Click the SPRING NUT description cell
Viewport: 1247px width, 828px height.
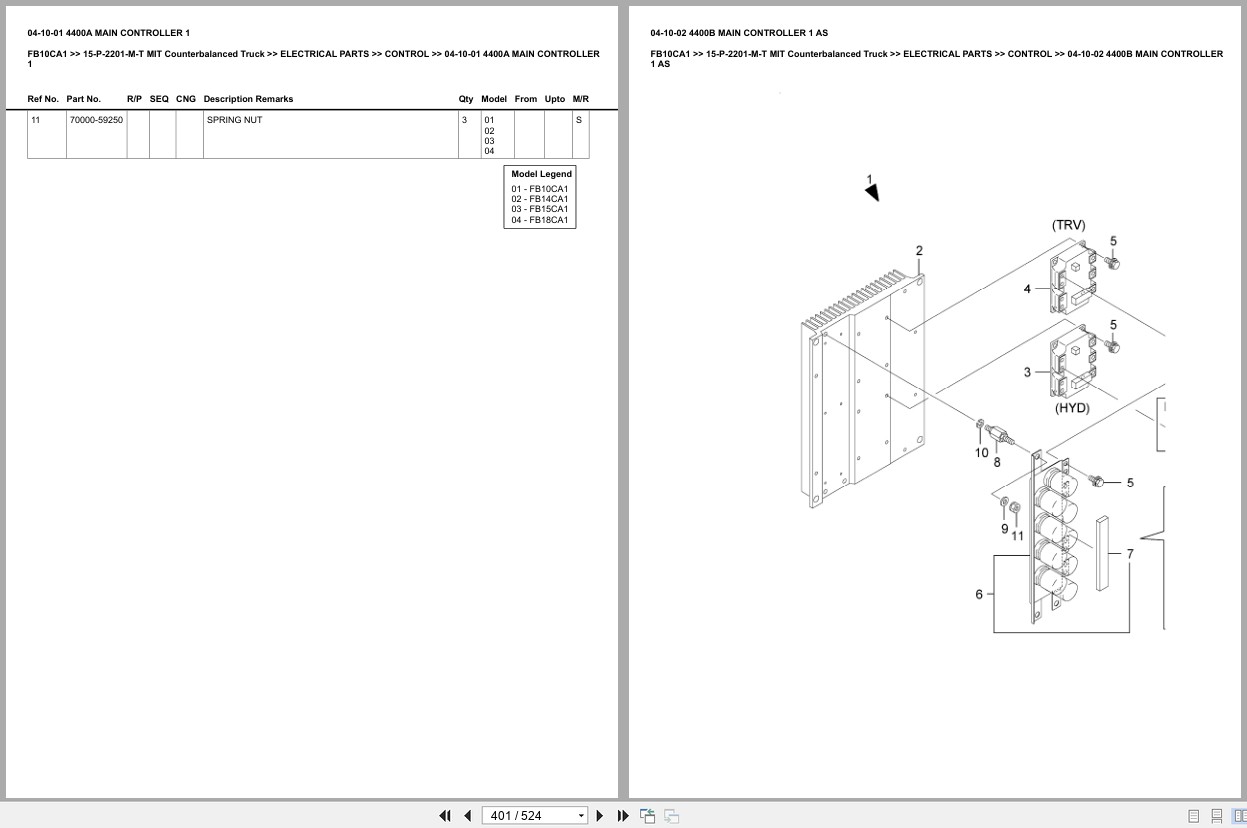click(x=330, y=134)
